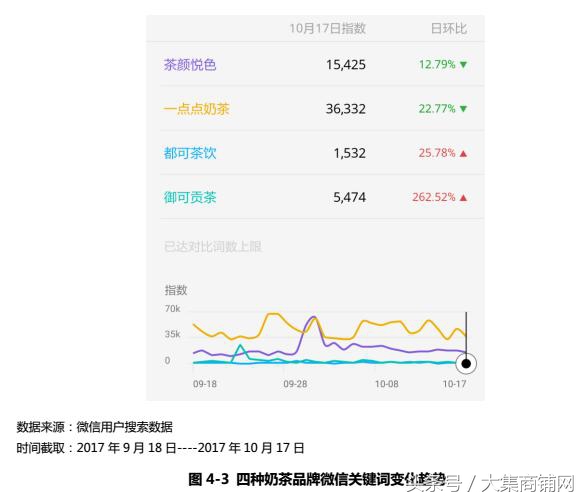Click the 12.79% day-over-day value

[437, 64]
